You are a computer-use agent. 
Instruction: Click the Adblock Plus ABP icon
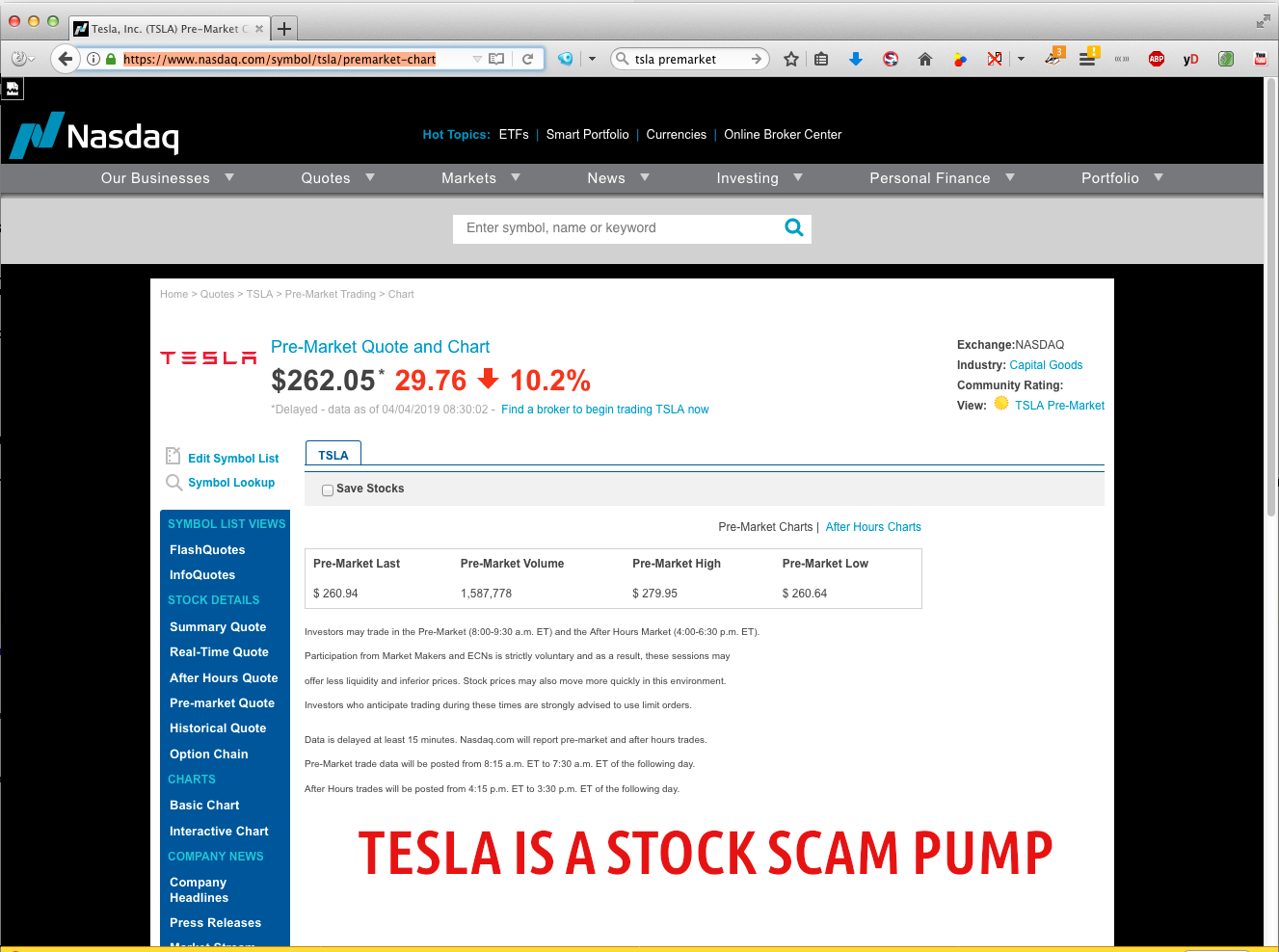(x=1157, y=59)
